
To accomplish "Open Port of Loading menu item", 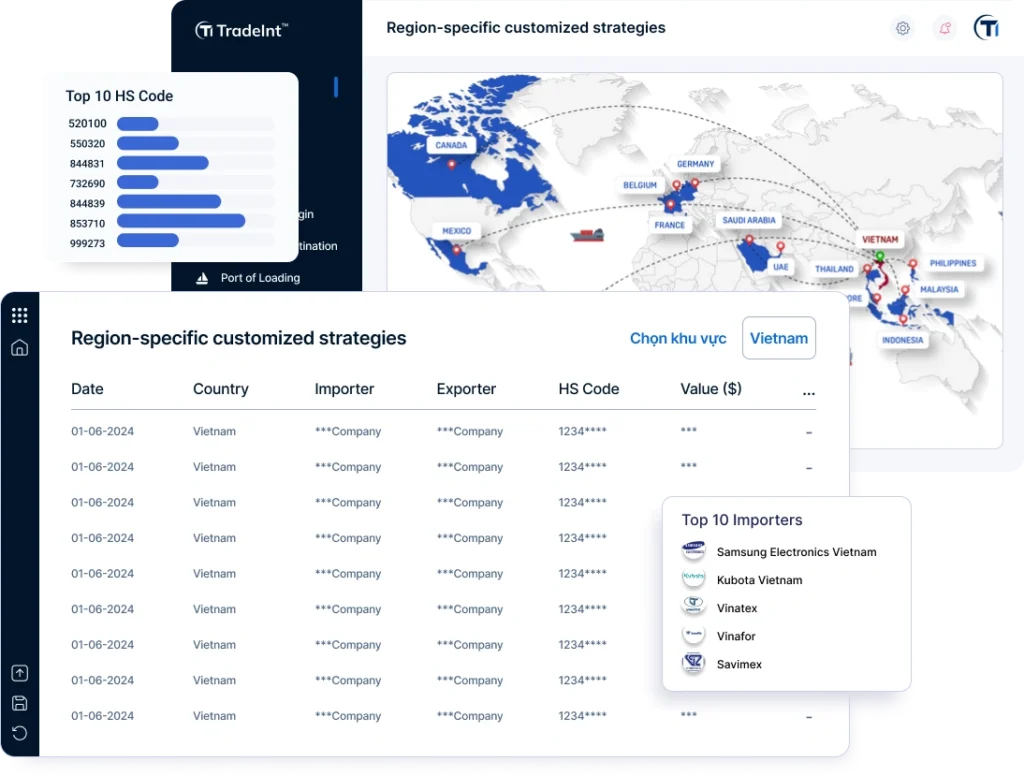I will [x=260, y=278].
